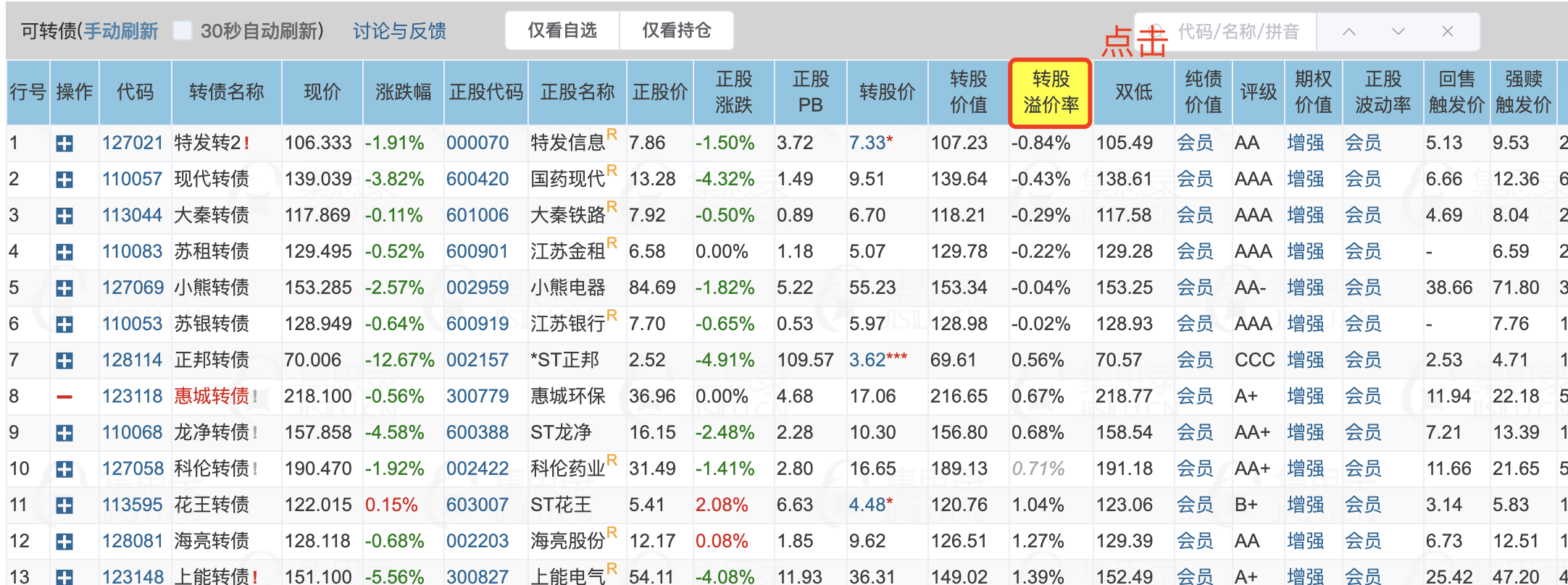Click the plus icon for 上能转债 row

click(x=64, y=577)
